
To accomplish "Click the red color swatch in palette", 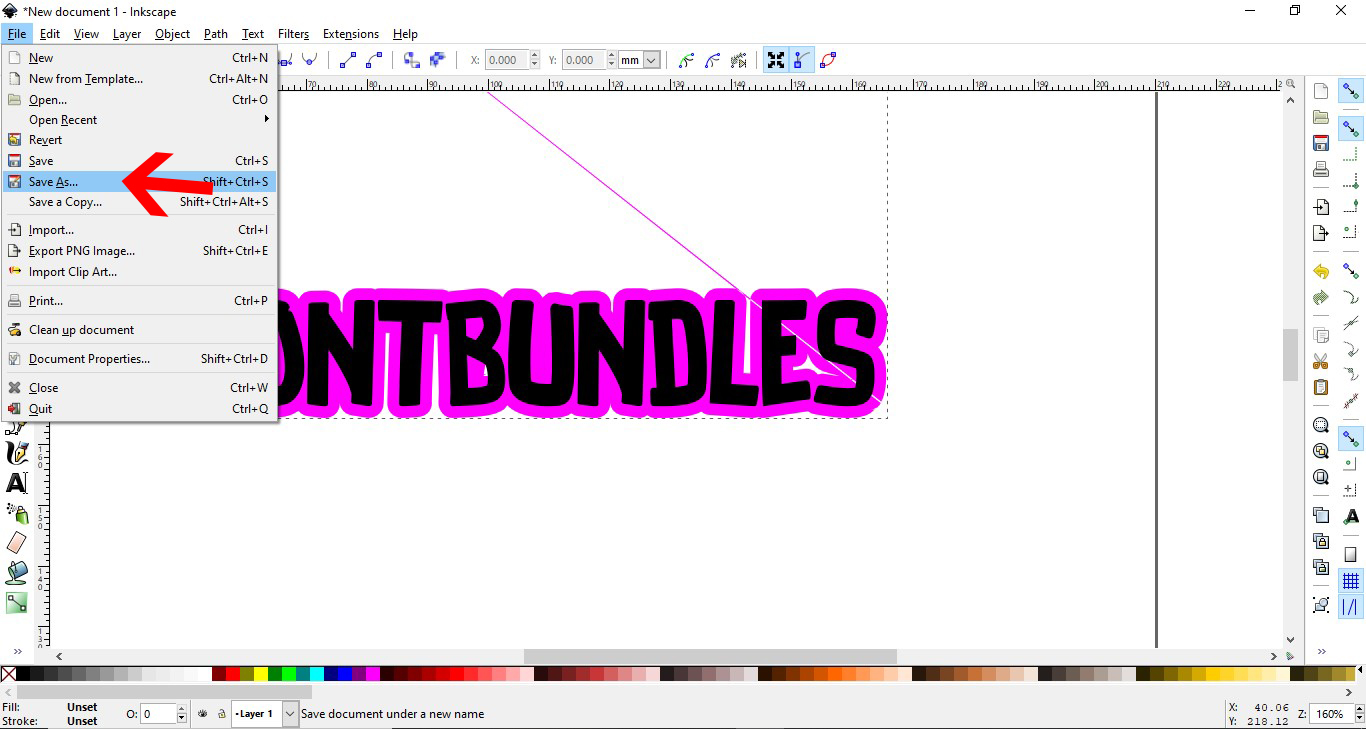I will (x=233, y=674).
